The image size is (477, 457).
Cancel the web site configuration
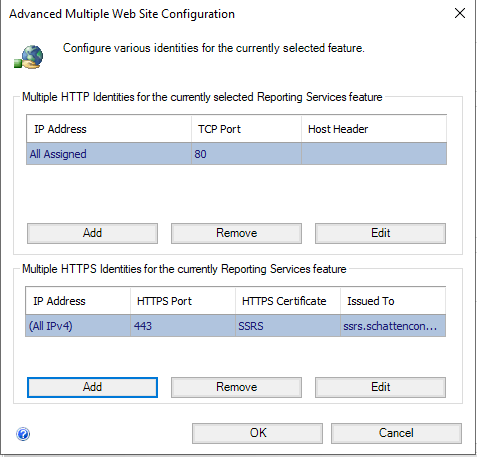[x=396, y=433]
